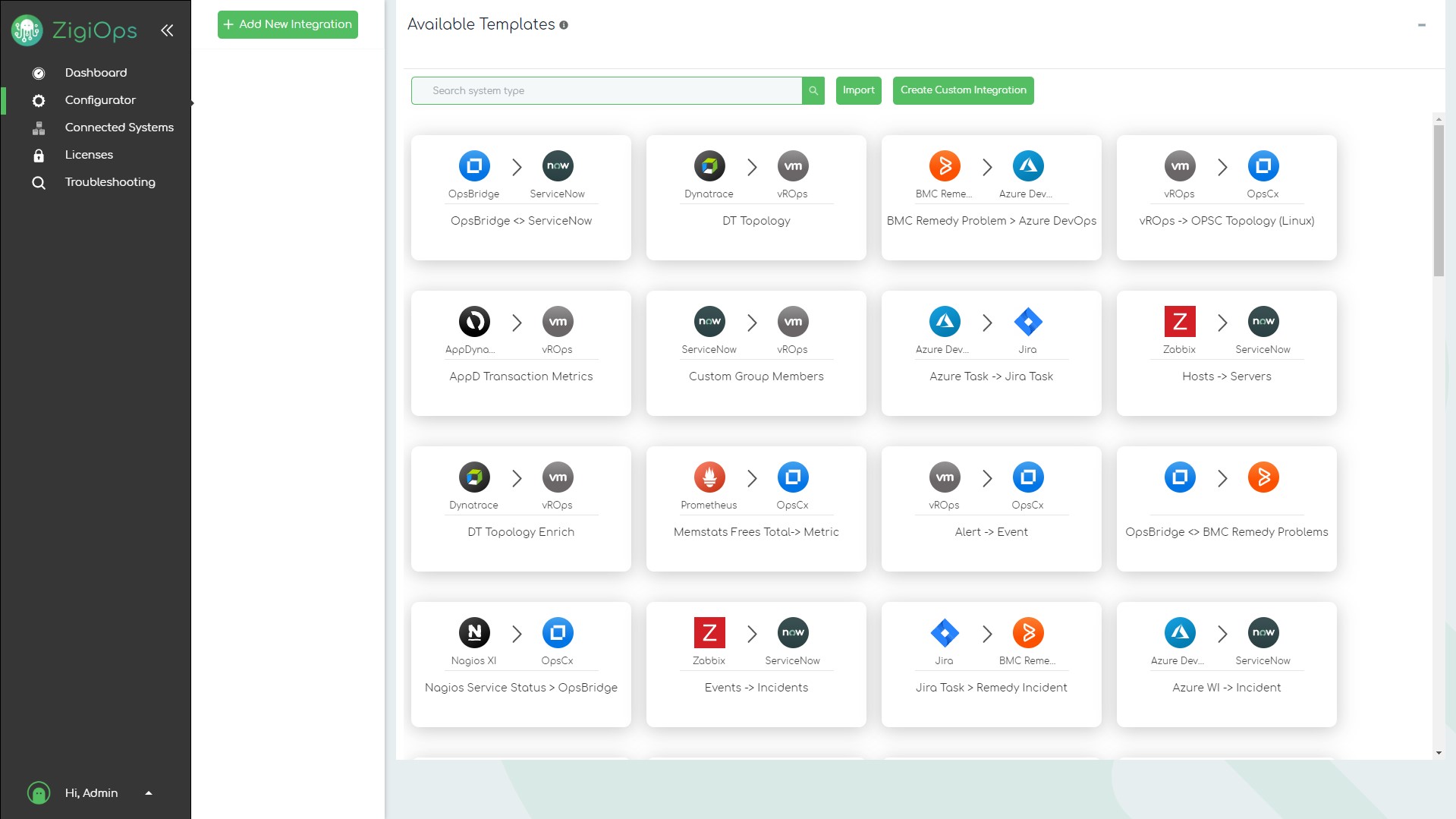Image resolution: width=1456 pixels, height=819 pixels.
Task: Click the Available Templates info icon
Action: click(564, 25)
